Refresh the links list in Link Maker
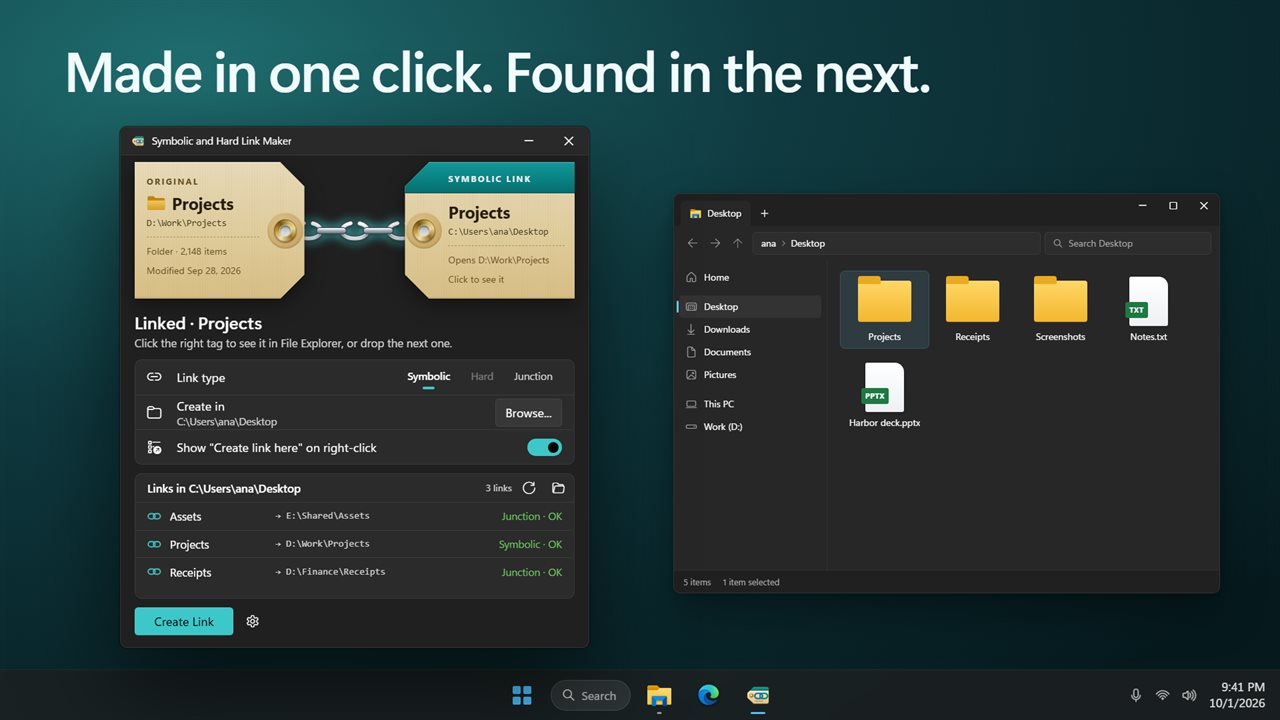 click(529, 488)
